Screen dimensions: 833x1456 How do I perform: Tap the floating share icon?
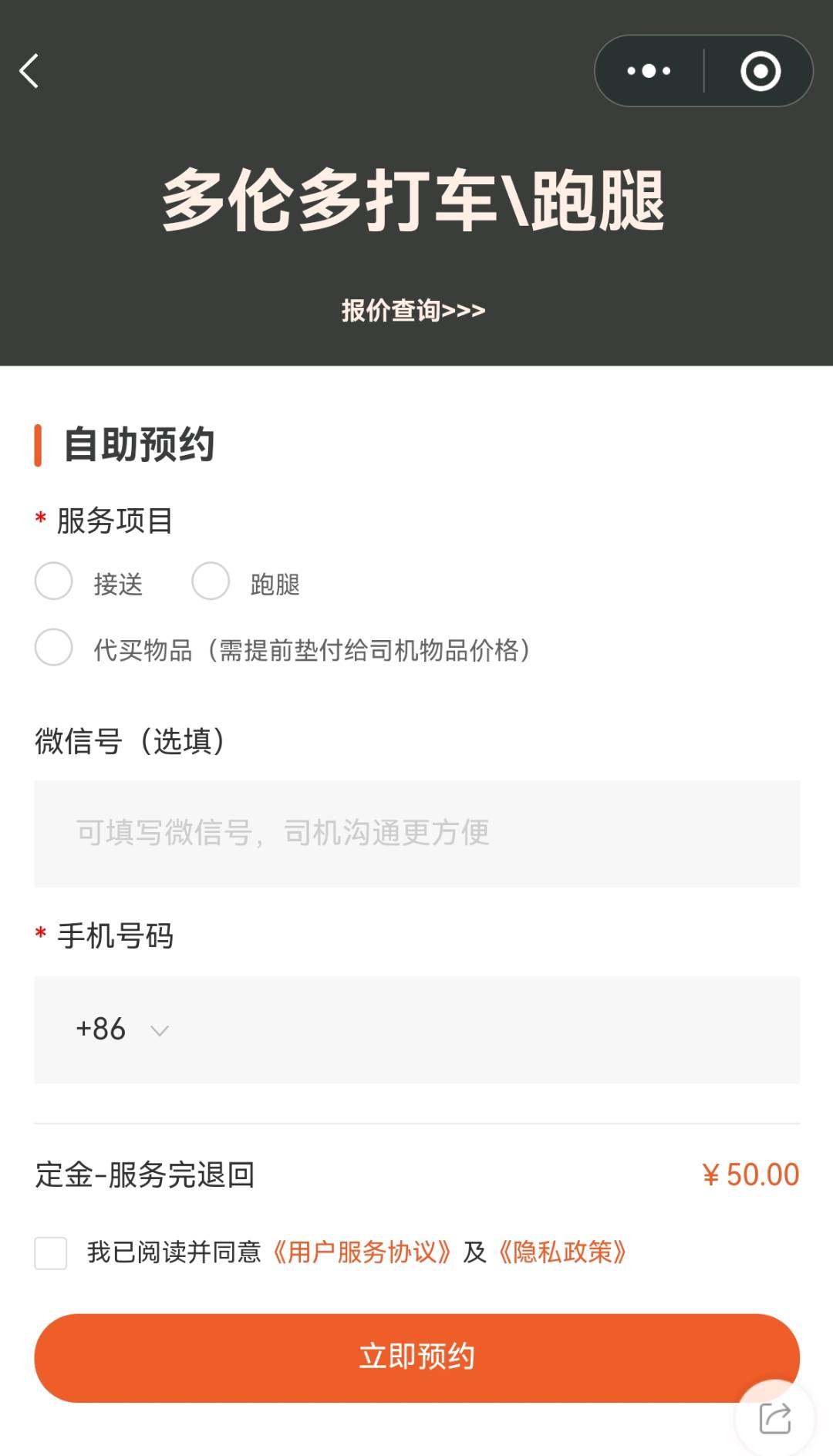[x=774, y=1417]
